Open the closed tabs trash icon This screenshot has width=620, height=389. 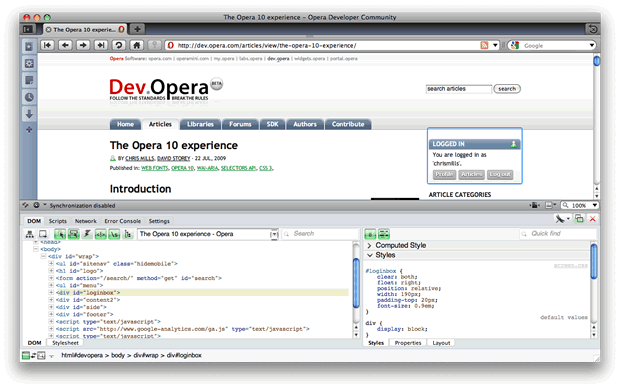click(593, 29)
